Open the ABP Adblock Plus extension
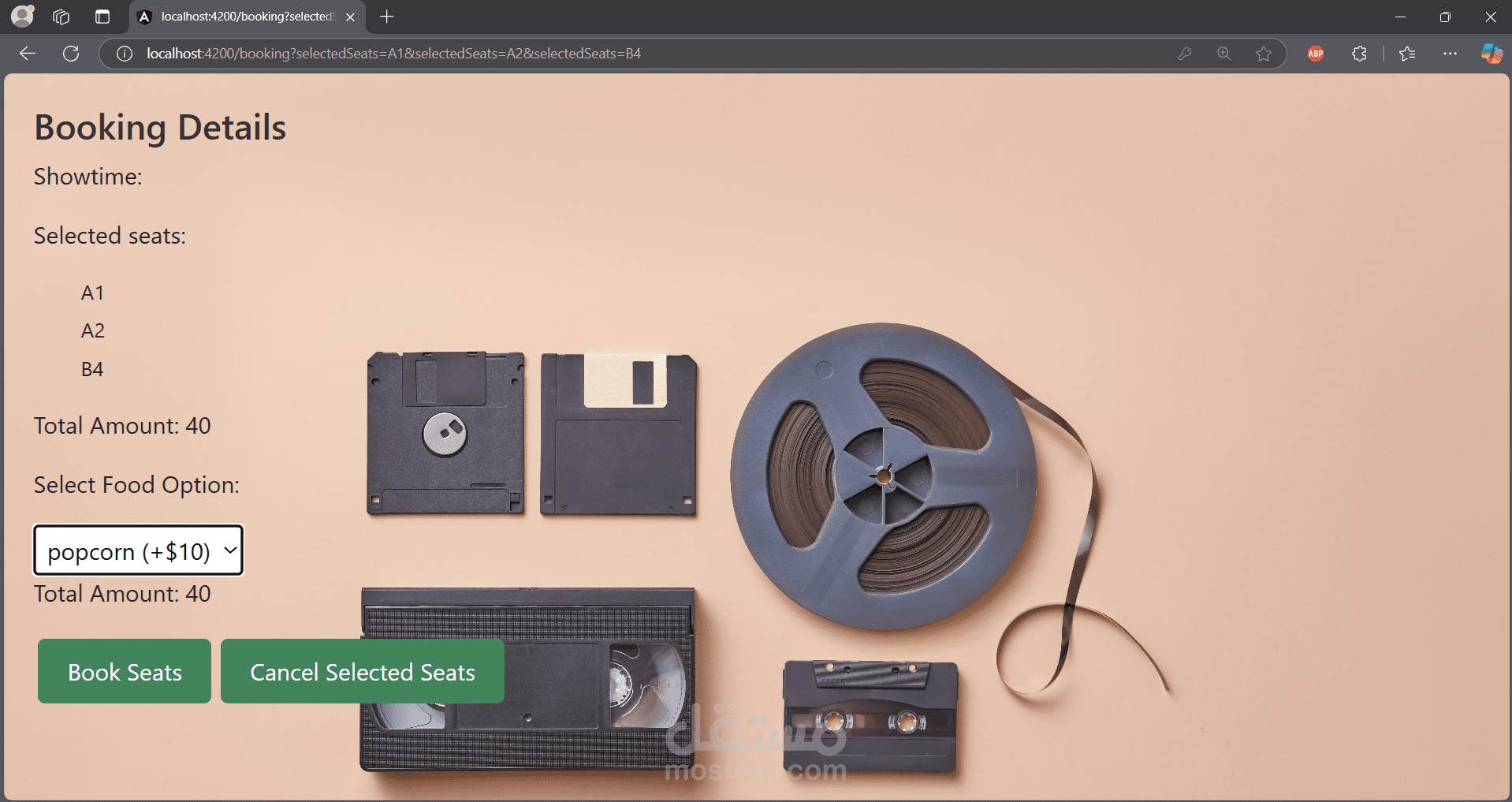 tap(1316, 54)
